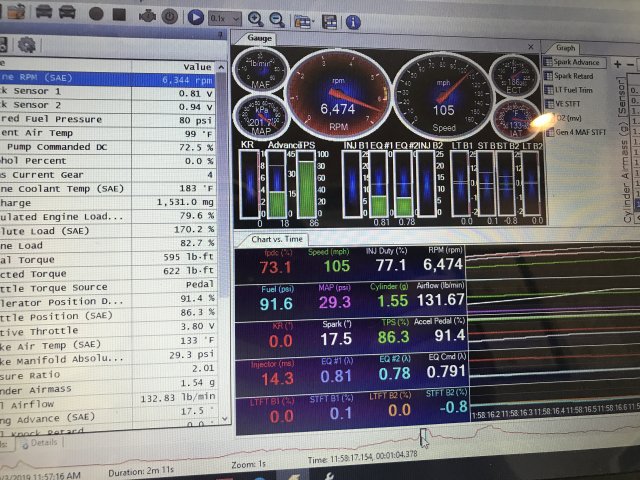Click the MAP kPa gauge
This screenshot has height=480, width=640.
tap(261, 116)
